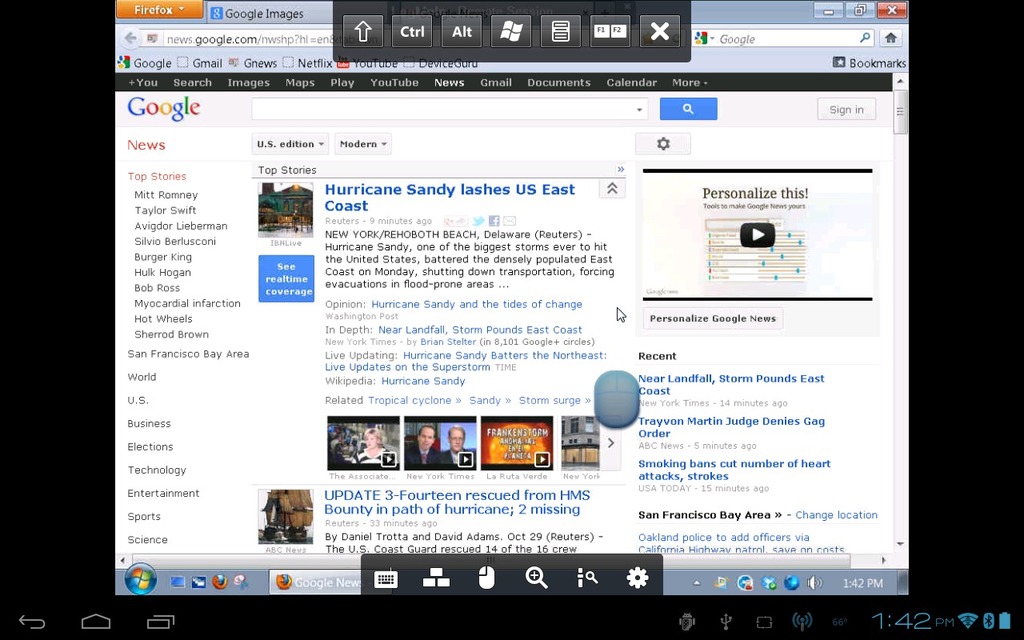Open the DeviceGuru bookmark
Viewport: 1024px width, 640px height.
point(441,63)
